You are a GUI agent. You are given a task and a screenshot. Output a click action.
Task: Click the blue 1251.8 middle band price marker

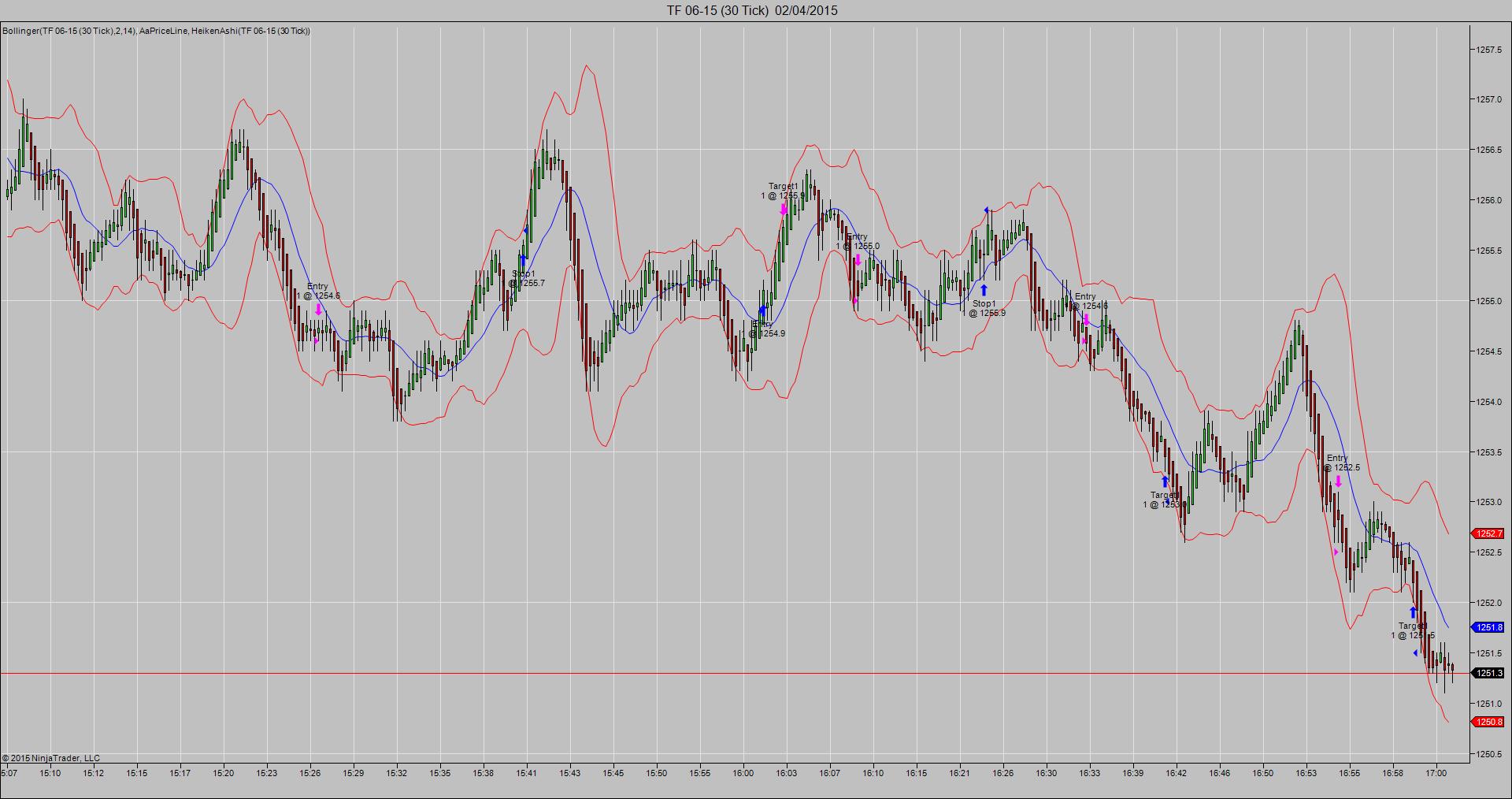click(1488, 627)
